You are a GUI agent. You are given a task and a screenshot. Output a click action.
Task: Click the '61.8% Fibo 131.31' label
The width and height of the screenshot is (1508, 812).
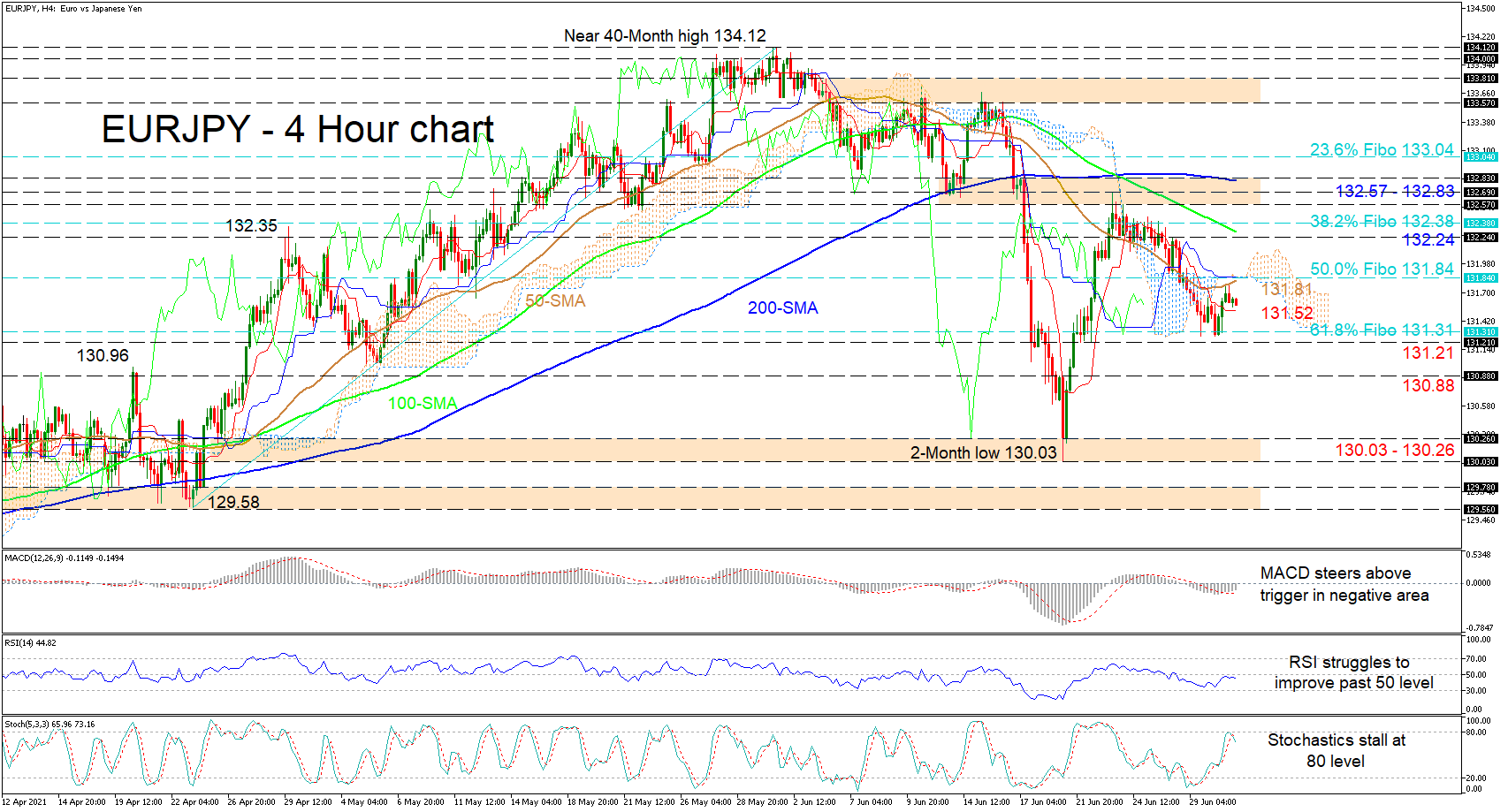click(1382, 330)
